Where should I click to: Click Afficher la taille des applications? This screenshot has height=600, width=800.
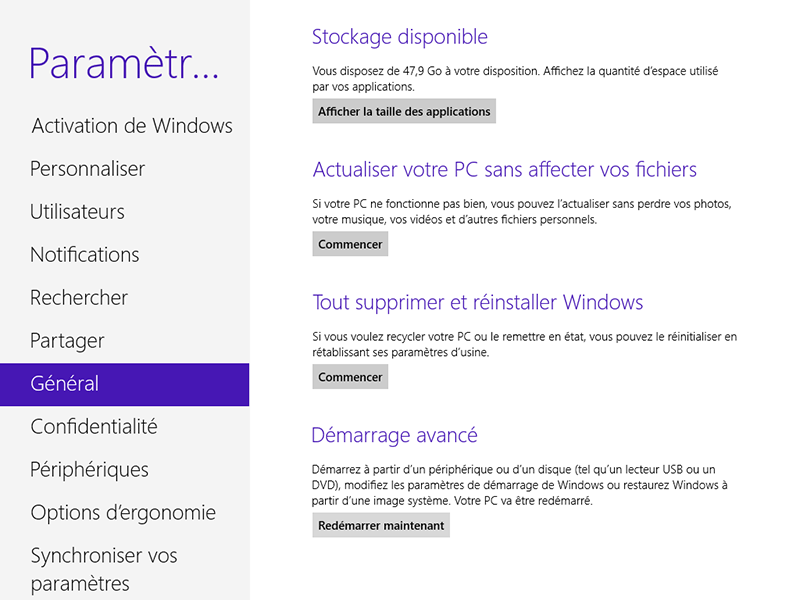click(x=404, y=111)
